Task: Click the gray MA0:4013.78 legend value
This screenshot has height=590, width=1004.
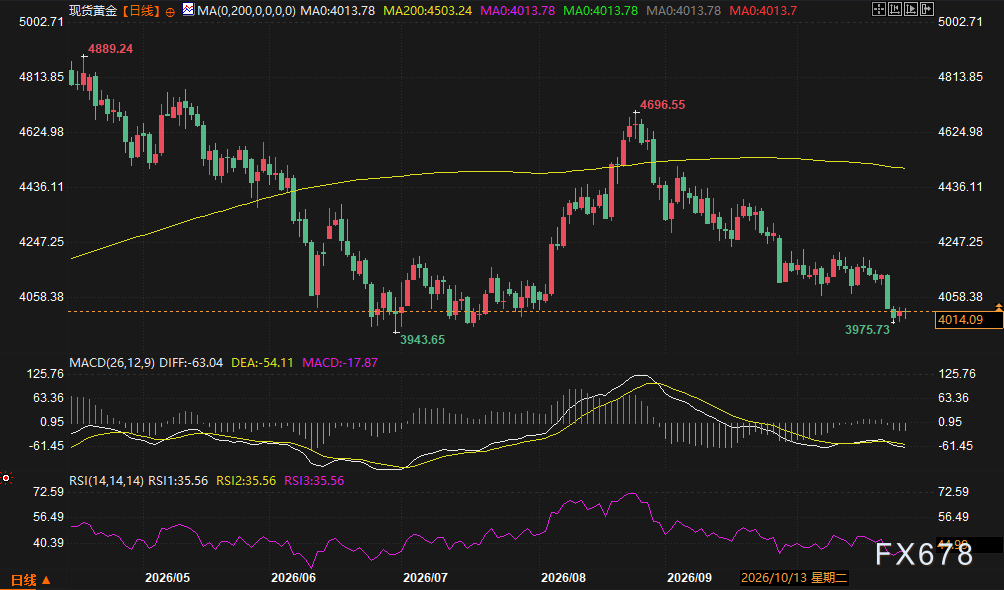Action: 684,11
